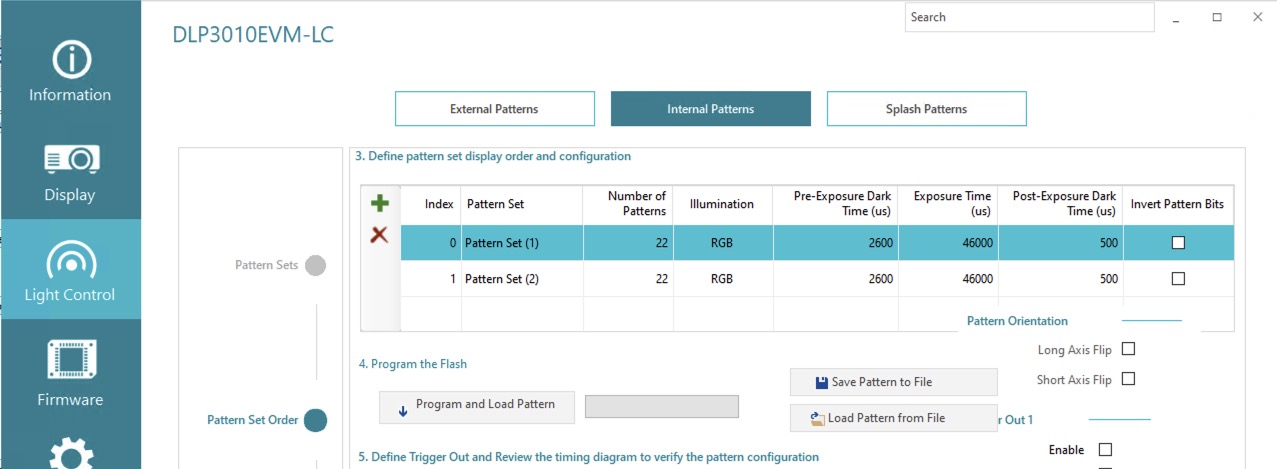Enable Short Axis Flip checkbox
The width and height of the screenshot is (1277, 469).
point(1128,380)
